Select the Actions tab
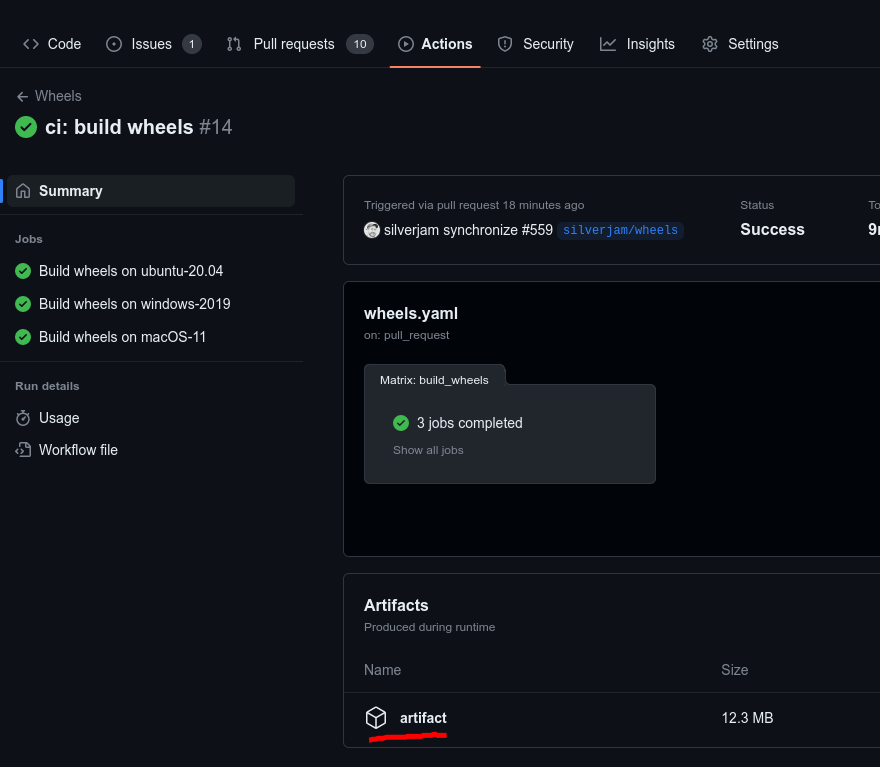 click(435, 44)
